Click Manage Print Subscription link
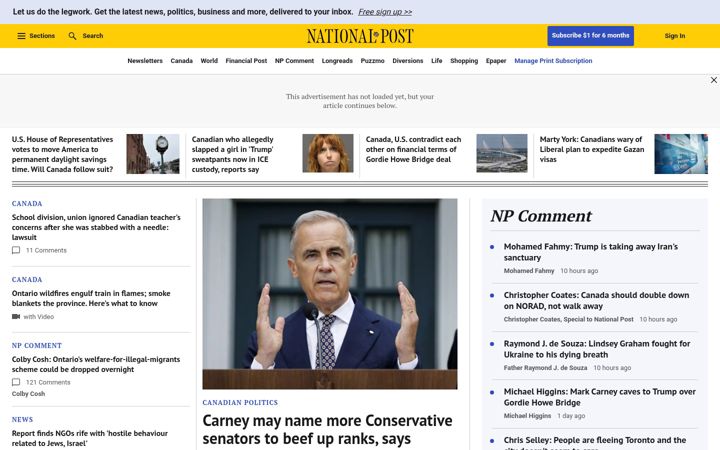This screenshot has height=450, width=720. [x=553, y=61]
